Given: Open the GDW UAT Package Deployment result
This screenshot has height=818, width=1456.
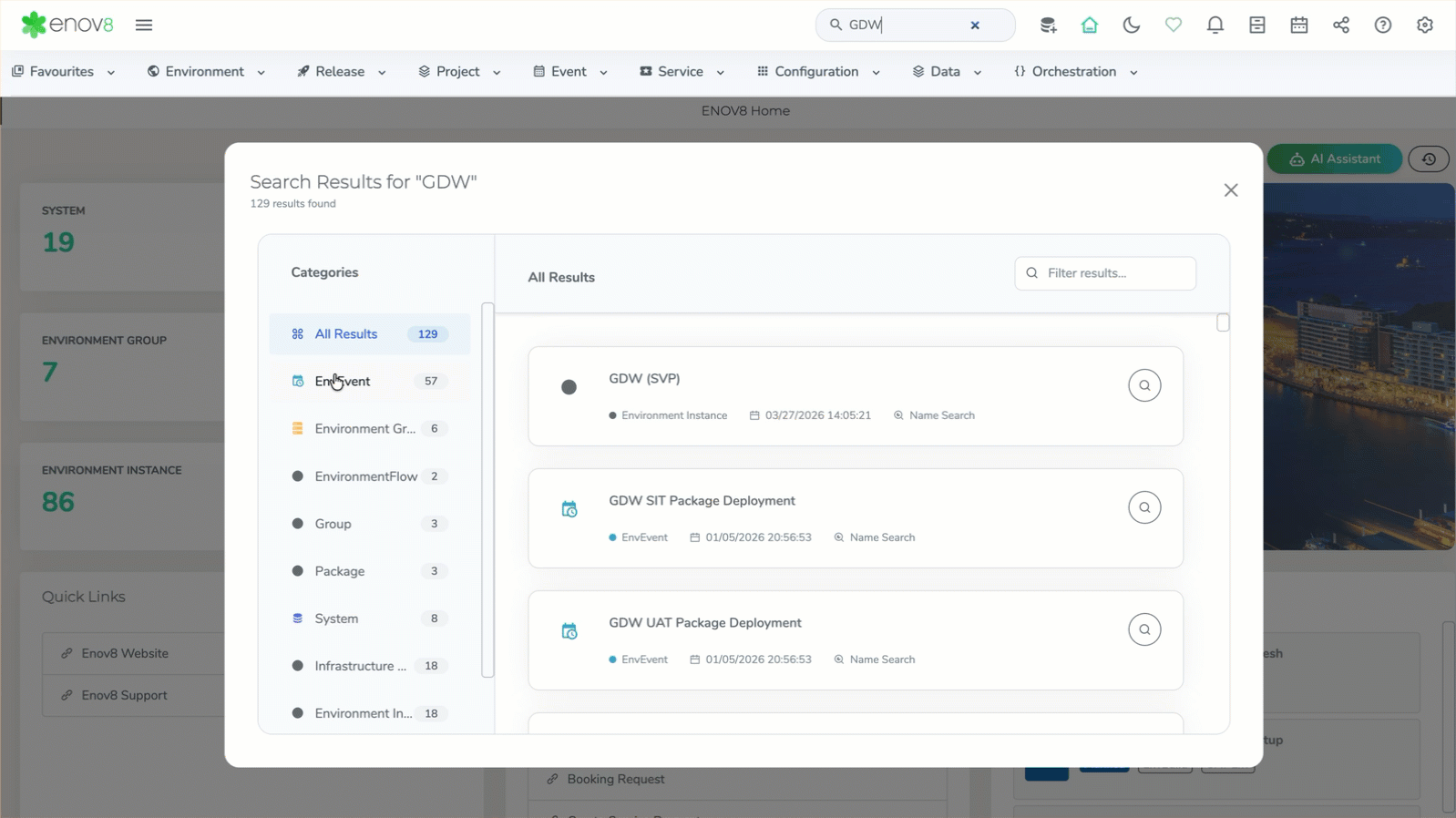Looking at the screenshot, I should pyautogui.click(x=704, y=623).
